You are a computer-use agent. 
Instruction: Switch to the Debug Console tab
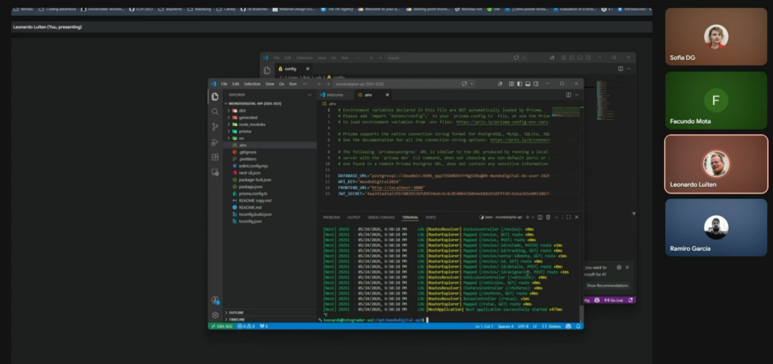coord(381,218)
